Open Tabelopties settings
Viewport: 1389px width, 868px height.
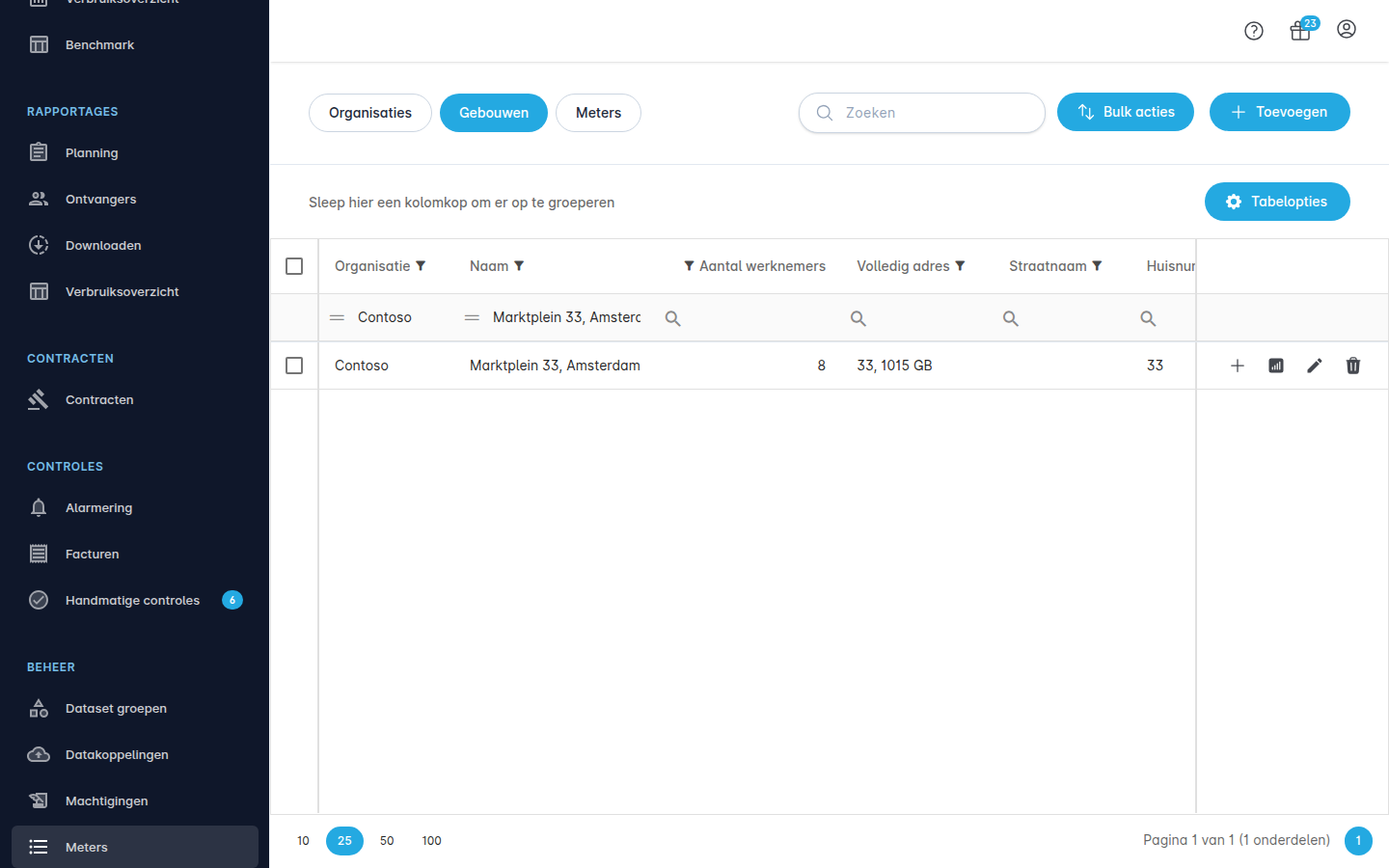(1277, 202)
